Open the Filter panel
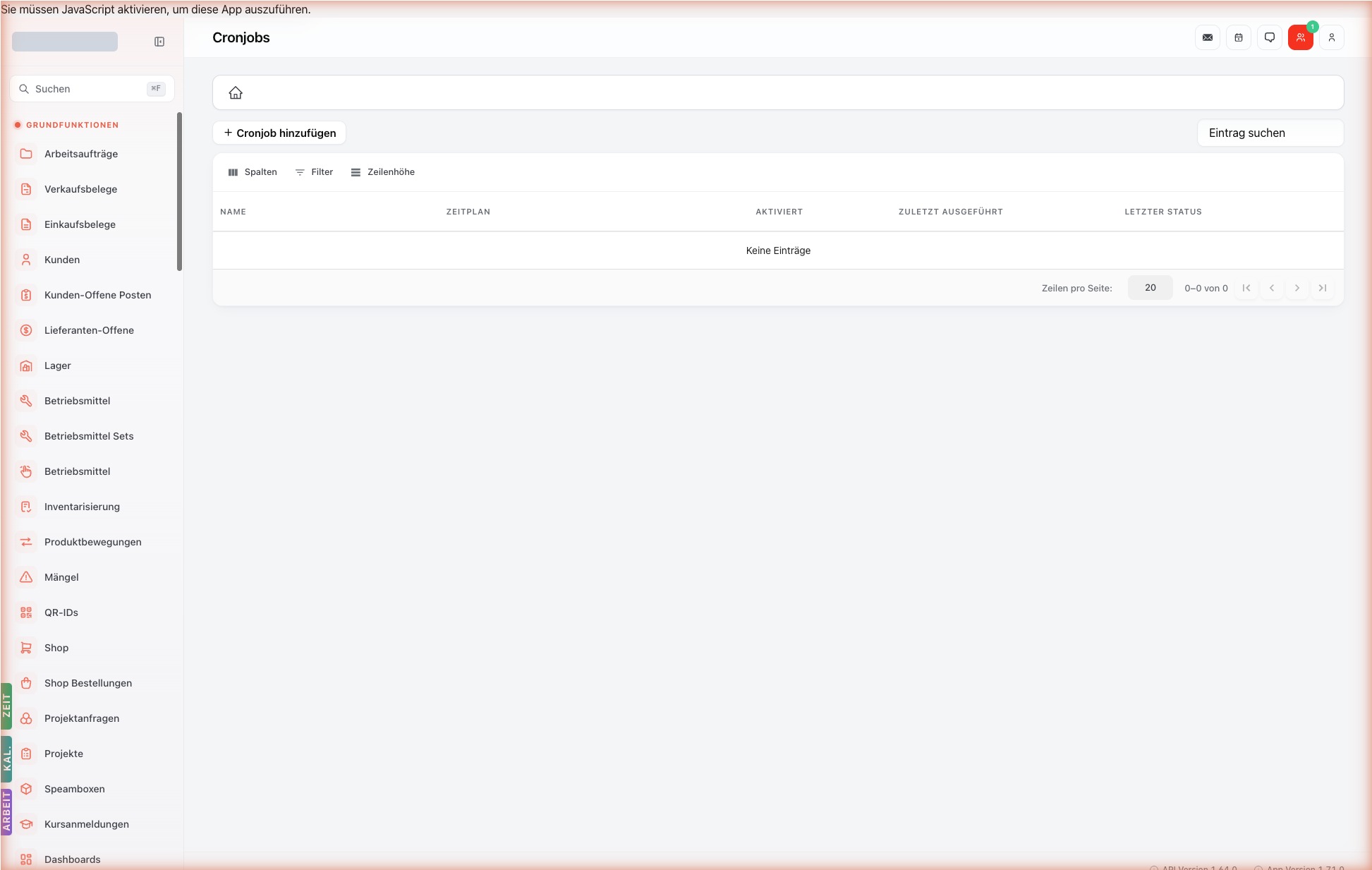1372x870 pixels. pos(314,172)
